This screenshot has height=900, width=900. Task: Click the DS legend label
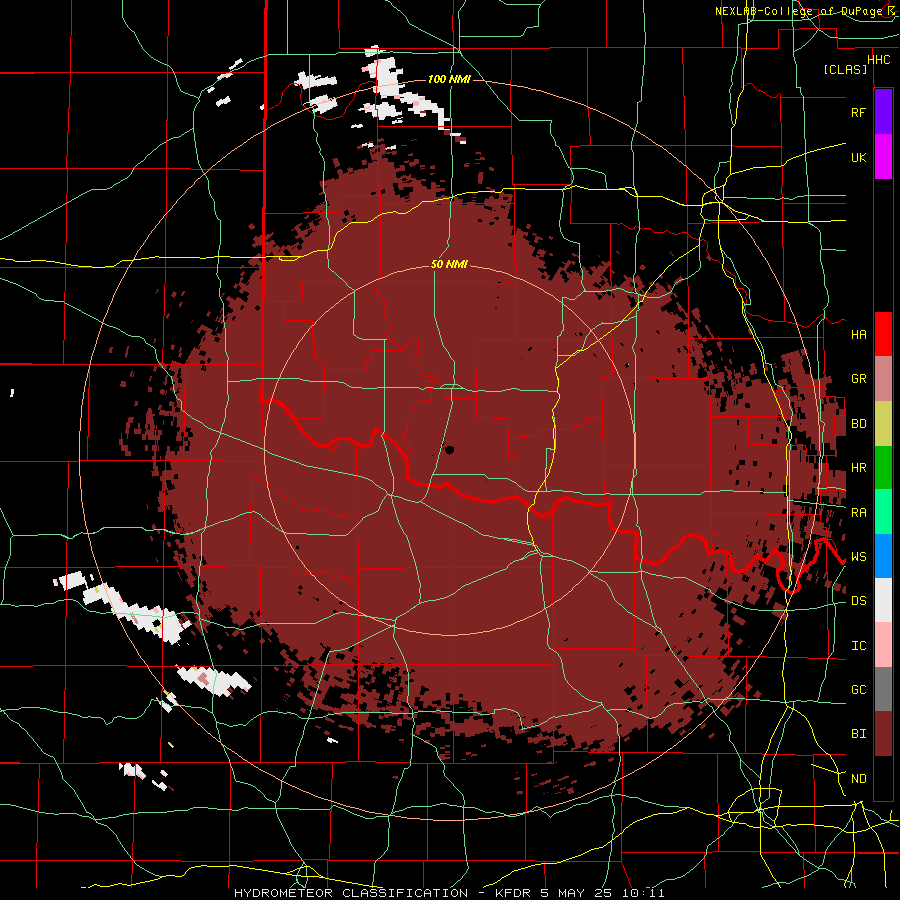point(858,601)
